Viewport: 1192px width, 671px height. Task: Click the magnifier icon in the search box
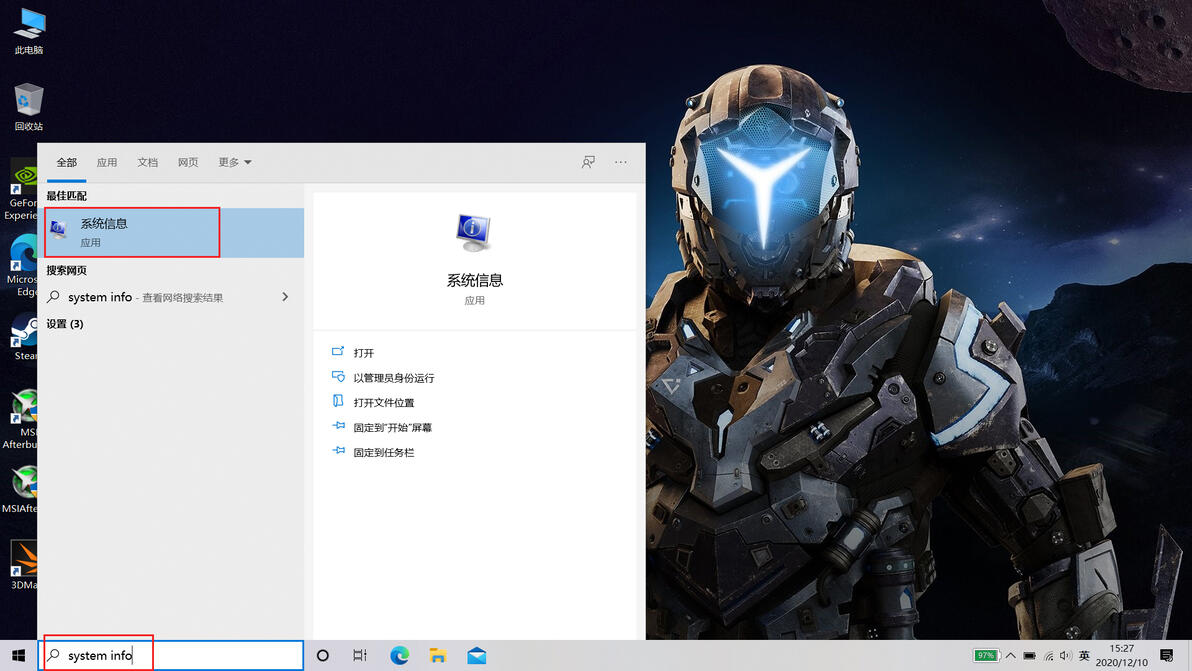pyautogui.click(x=53, y=655)
